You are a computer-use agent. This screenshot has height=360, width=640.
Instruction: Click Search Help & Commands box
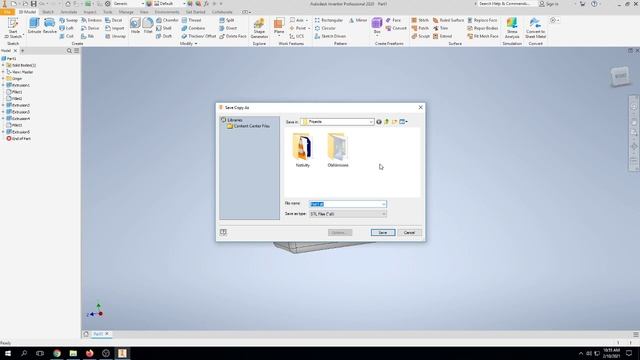tap(505, 4)
